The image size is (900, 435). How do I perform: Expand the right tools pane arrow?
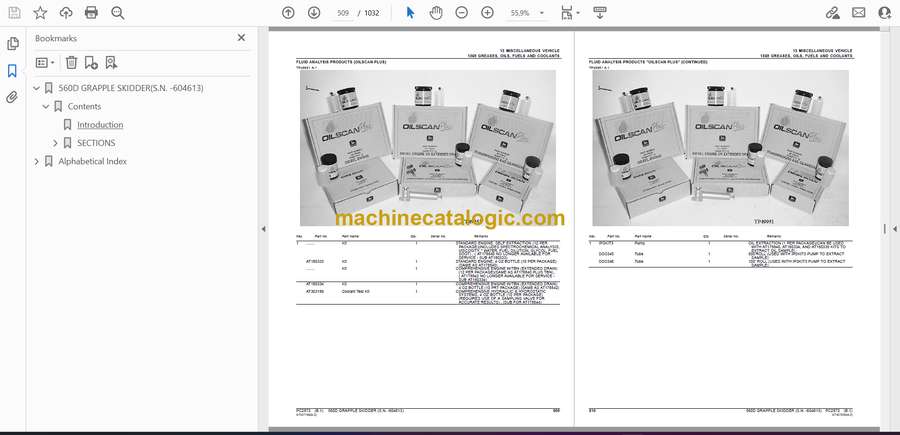(894, 229)
